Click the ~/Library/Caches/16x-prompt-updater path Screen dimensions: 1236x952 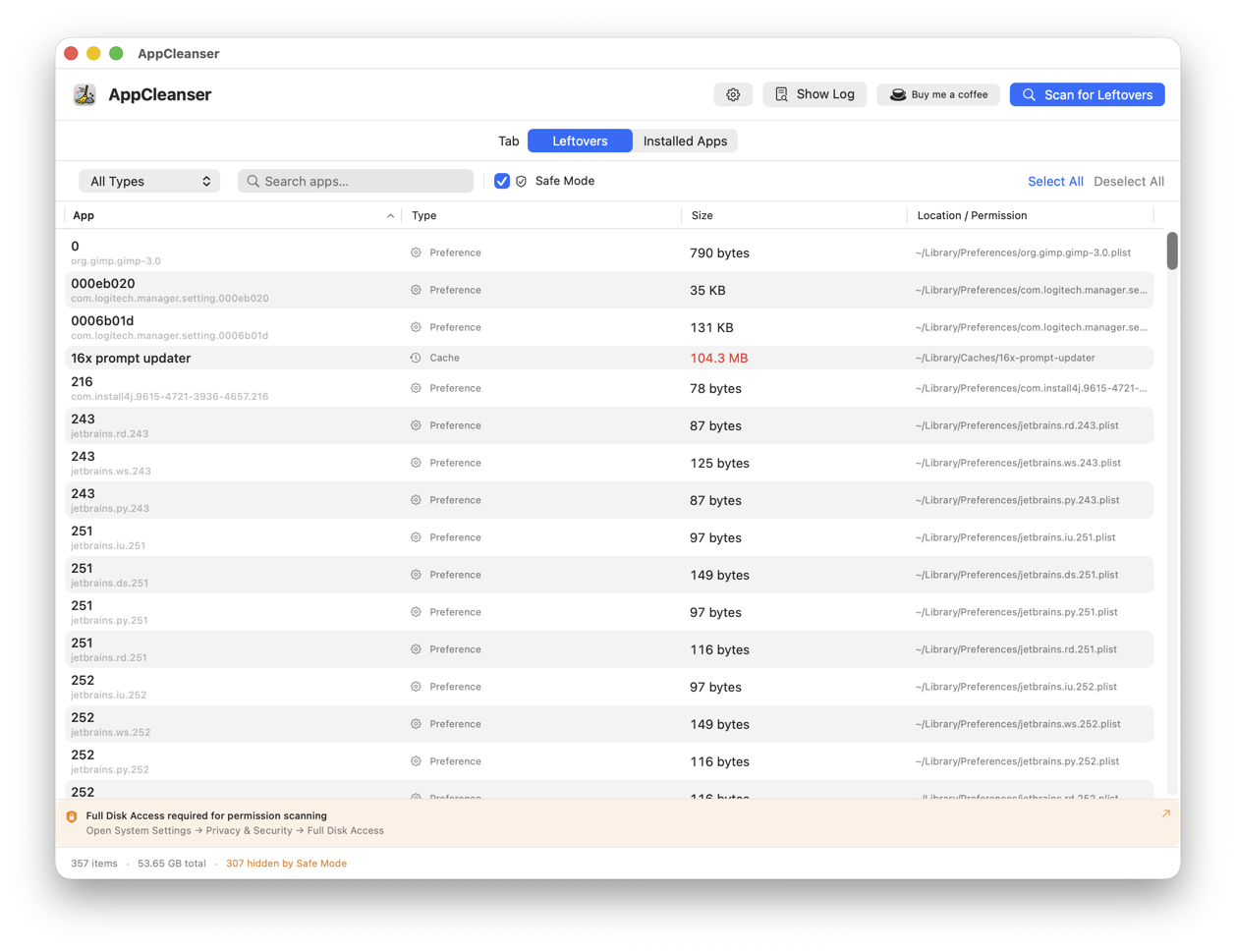[x=1005, y=358]
